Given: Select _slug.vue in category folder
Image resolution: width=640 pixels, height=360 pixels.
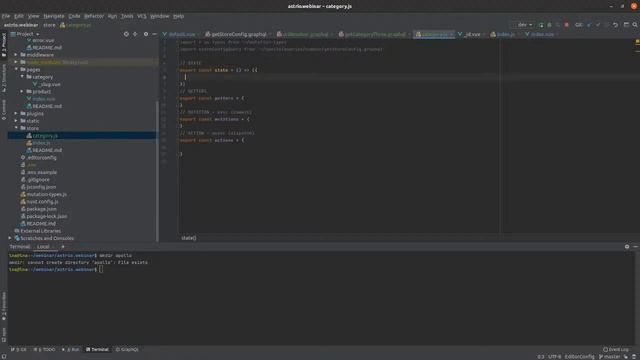Looking at the screenshot, I should (46, 84).
